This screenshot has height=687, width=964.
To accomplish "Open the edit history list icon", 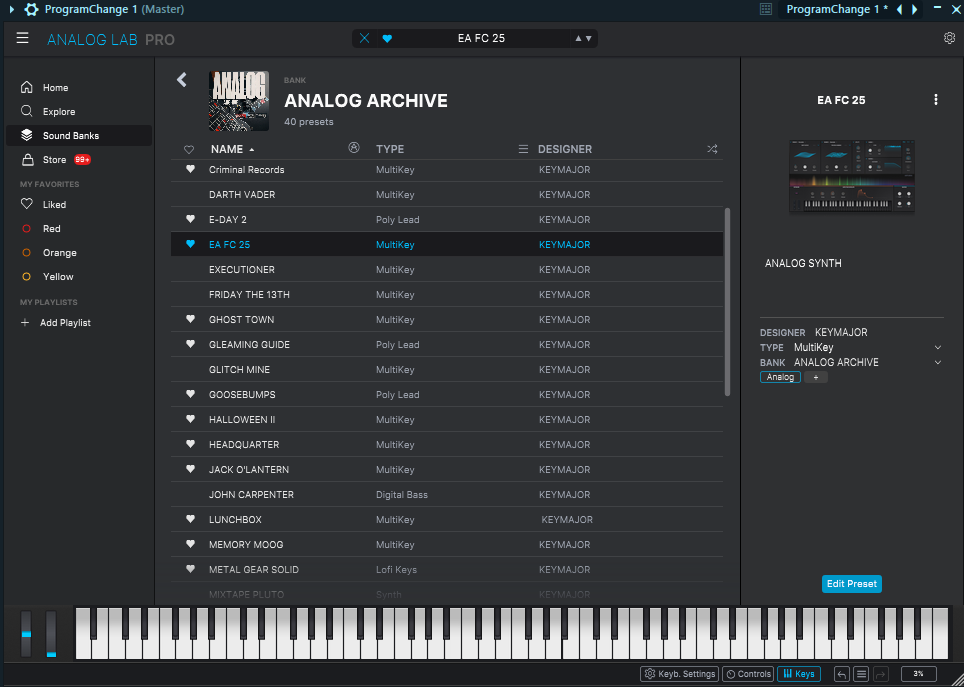I will coord(861,674).
